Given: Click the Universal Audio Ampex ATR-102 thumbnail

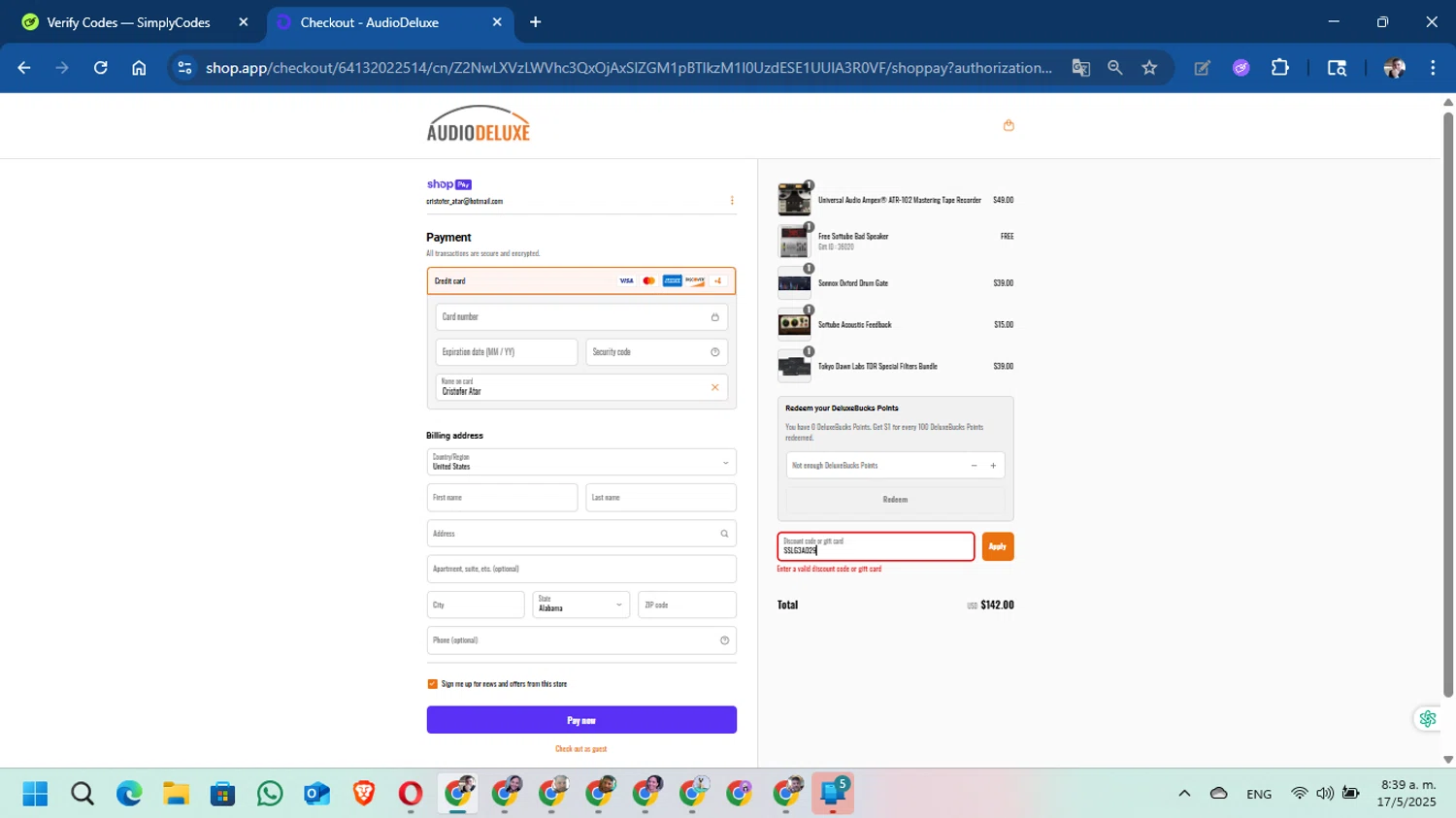Looking at the screenshot, I should (x=794, y=200).
